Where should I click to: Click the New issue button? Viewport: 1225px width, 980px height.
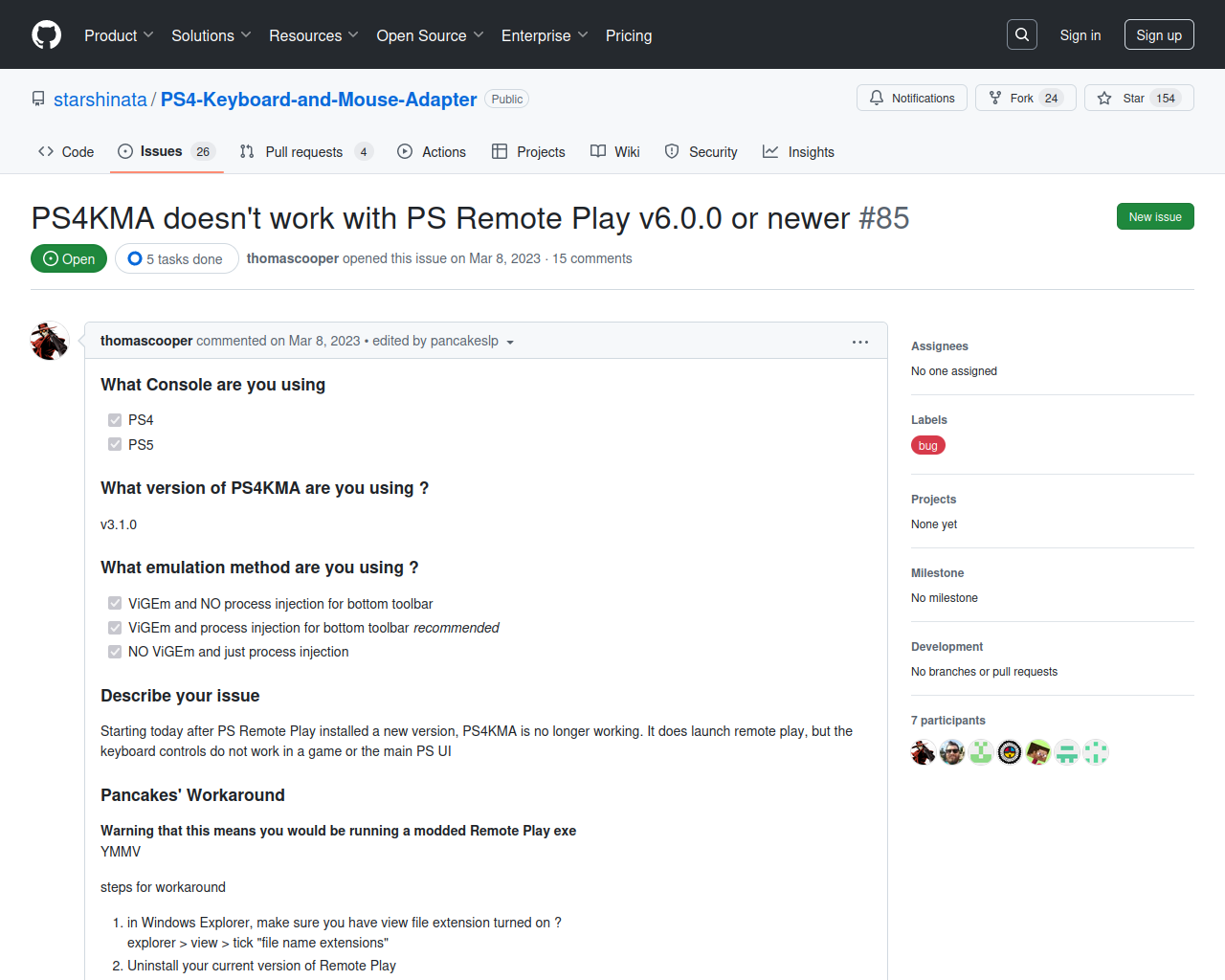coord(1155,216)
